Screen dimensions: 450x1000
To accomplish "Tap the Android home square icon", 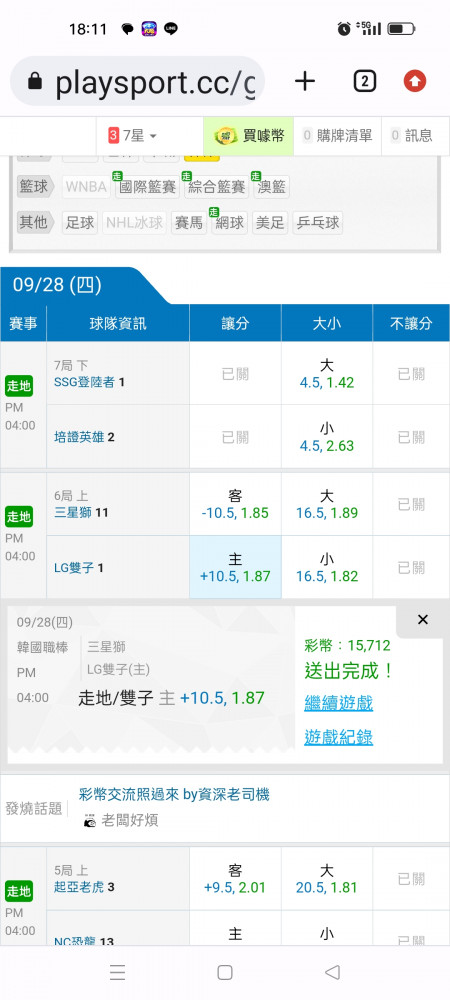I will coord(224,972).
